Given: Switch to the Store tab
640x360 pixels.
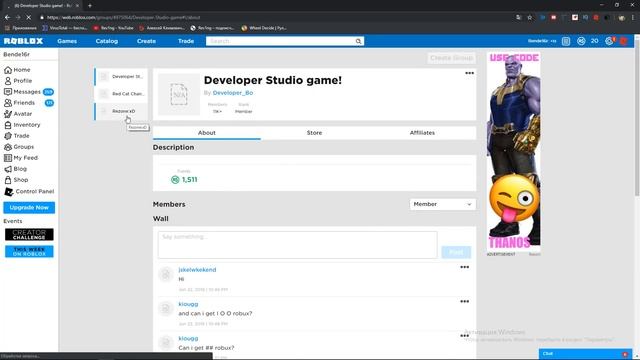Looking at the screenshot, I should (x=314, y=133).
